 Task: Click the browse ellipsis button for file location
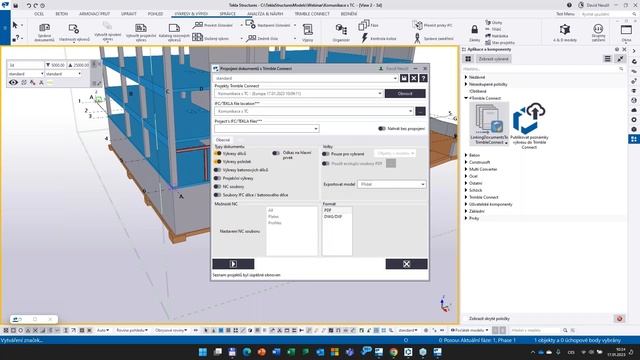420,111
